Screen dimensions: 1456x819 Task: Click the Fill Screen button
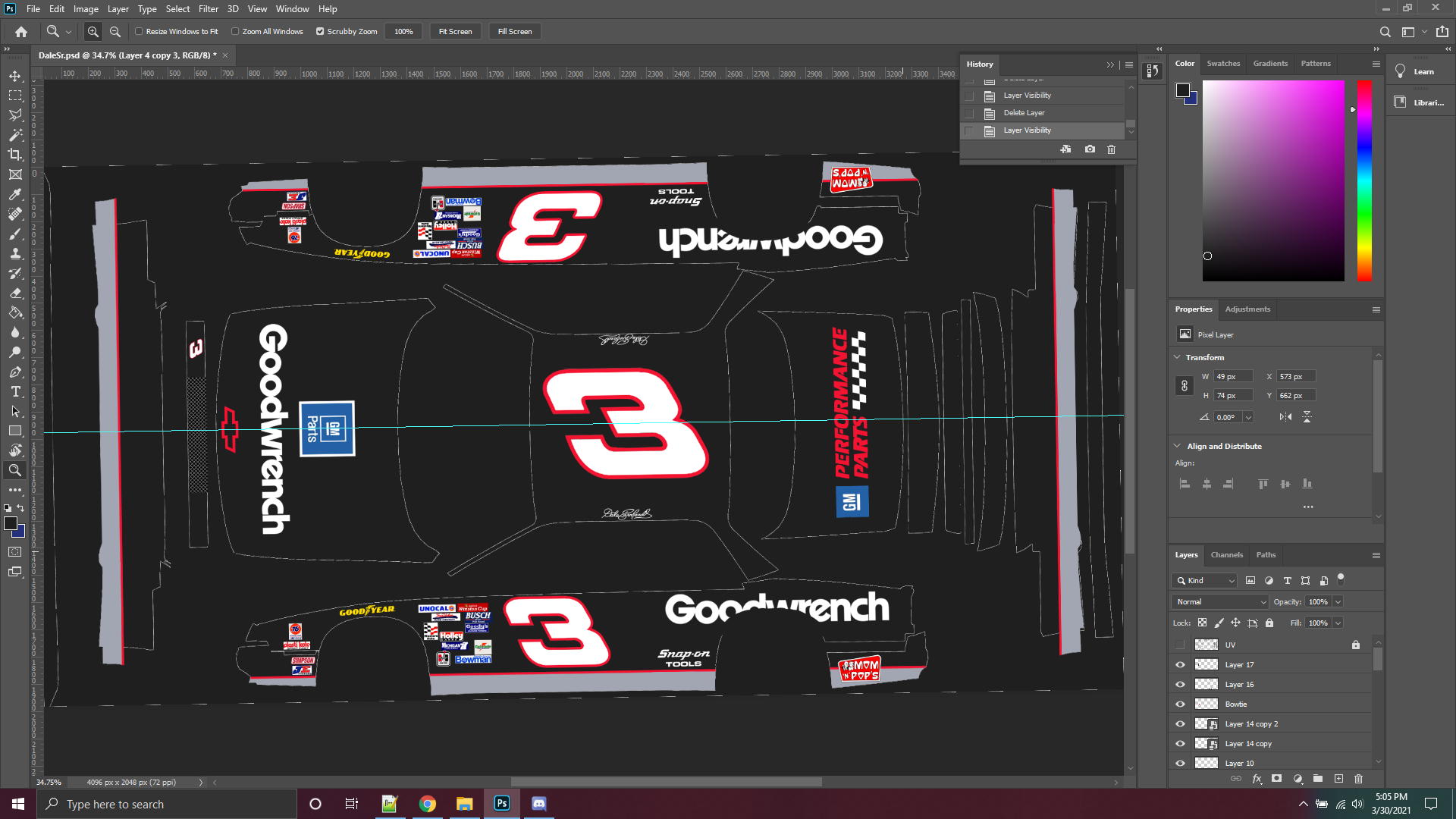[515, 32]
